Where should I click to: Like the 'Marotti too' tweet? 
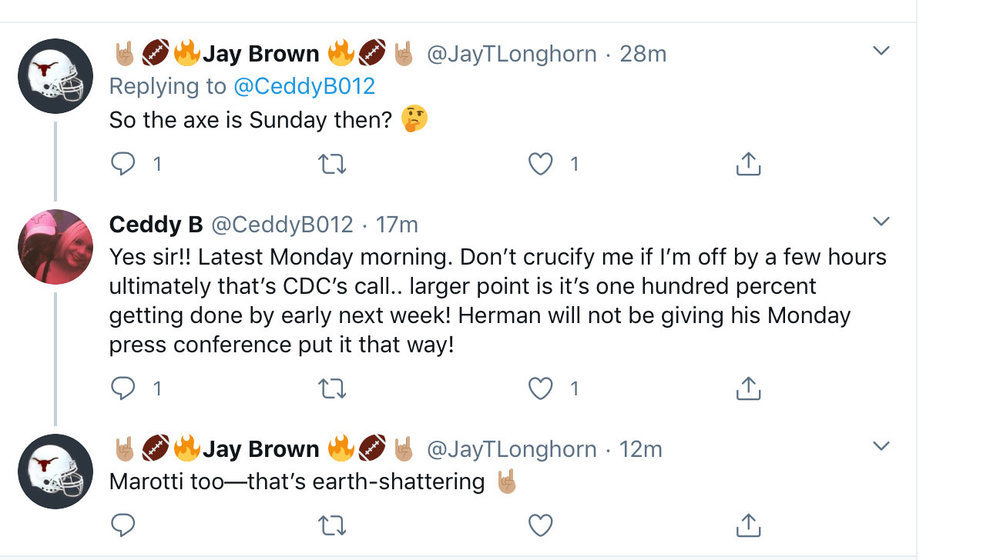tap(540, 524)
